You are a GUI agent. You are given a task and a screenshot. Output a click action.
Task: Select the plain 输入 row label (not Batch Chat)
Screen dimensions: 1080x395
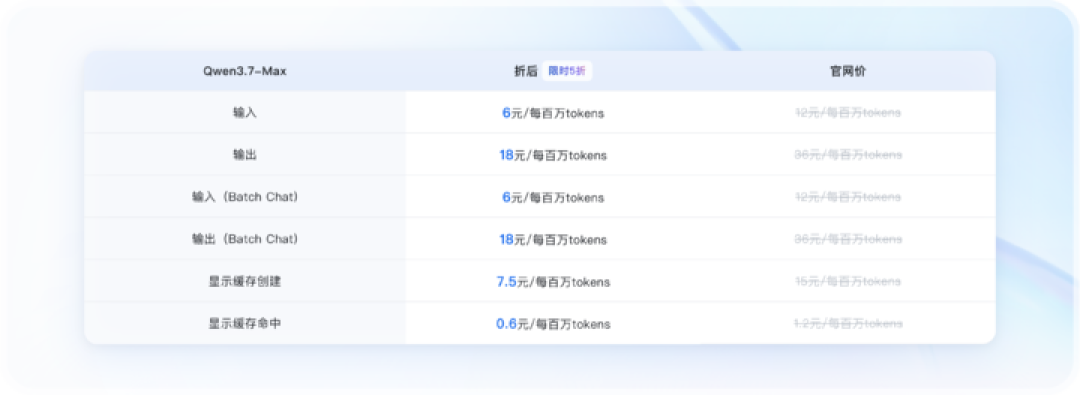pos(245,112)
